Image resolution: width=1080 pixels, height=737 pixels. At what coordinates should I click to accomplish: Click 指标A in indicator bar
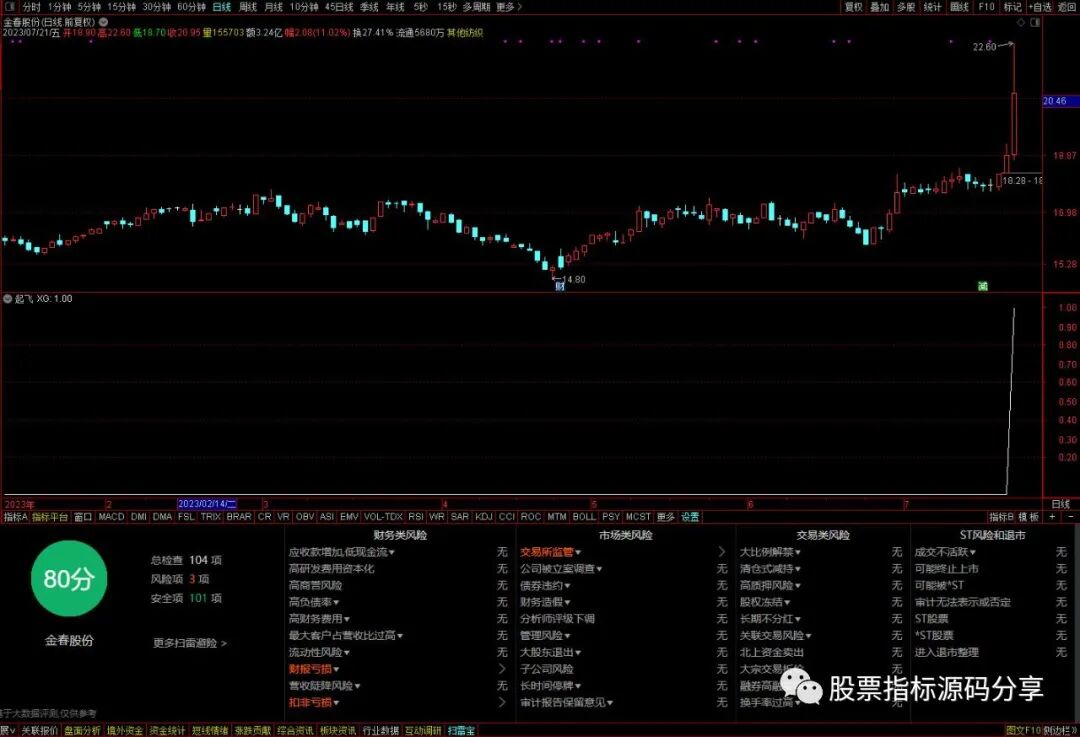point(15,517)
